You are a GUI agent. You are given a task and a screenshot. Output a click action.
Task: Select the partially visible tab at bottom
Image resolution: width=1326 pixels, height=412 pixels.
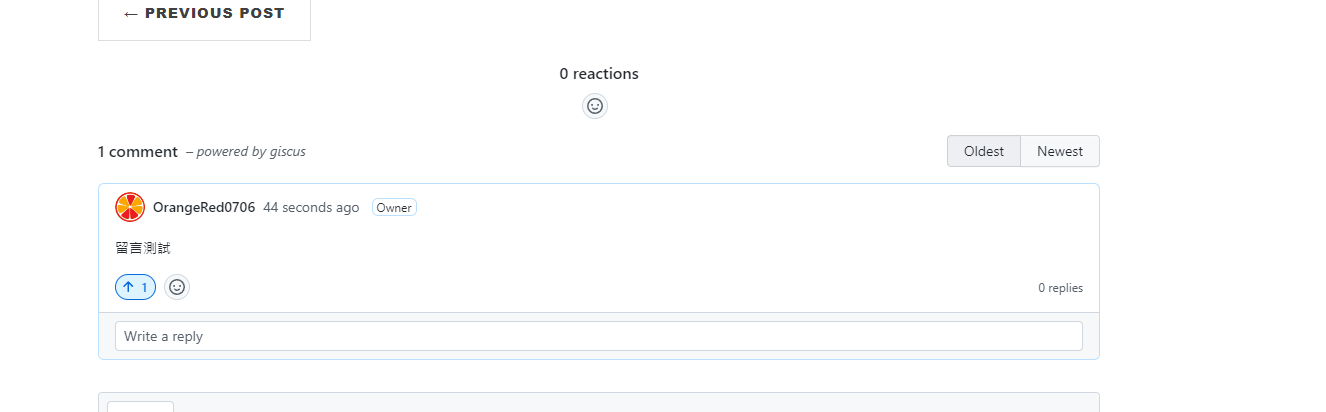pyautogui.click(x=140, y=406)
